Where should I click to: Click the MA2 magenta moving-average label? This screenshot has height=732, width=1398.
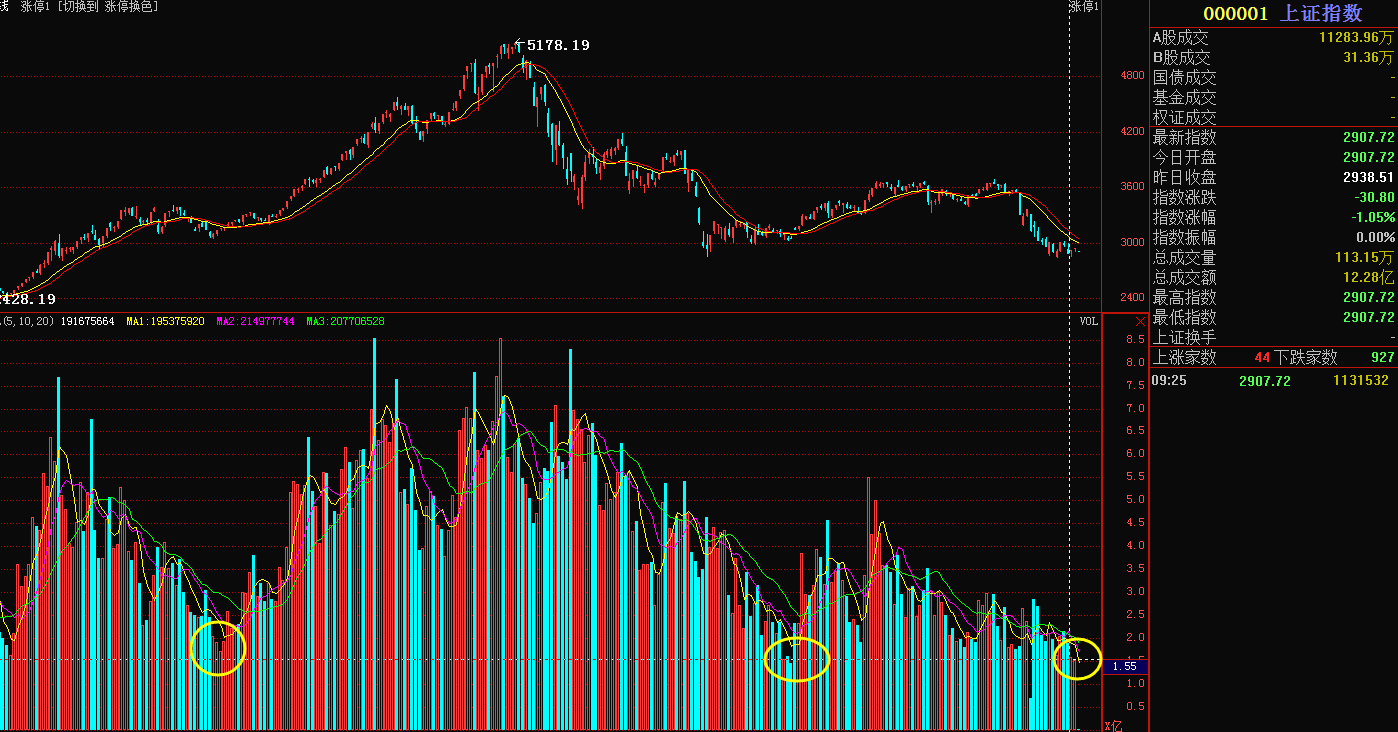tap(255, 321)
